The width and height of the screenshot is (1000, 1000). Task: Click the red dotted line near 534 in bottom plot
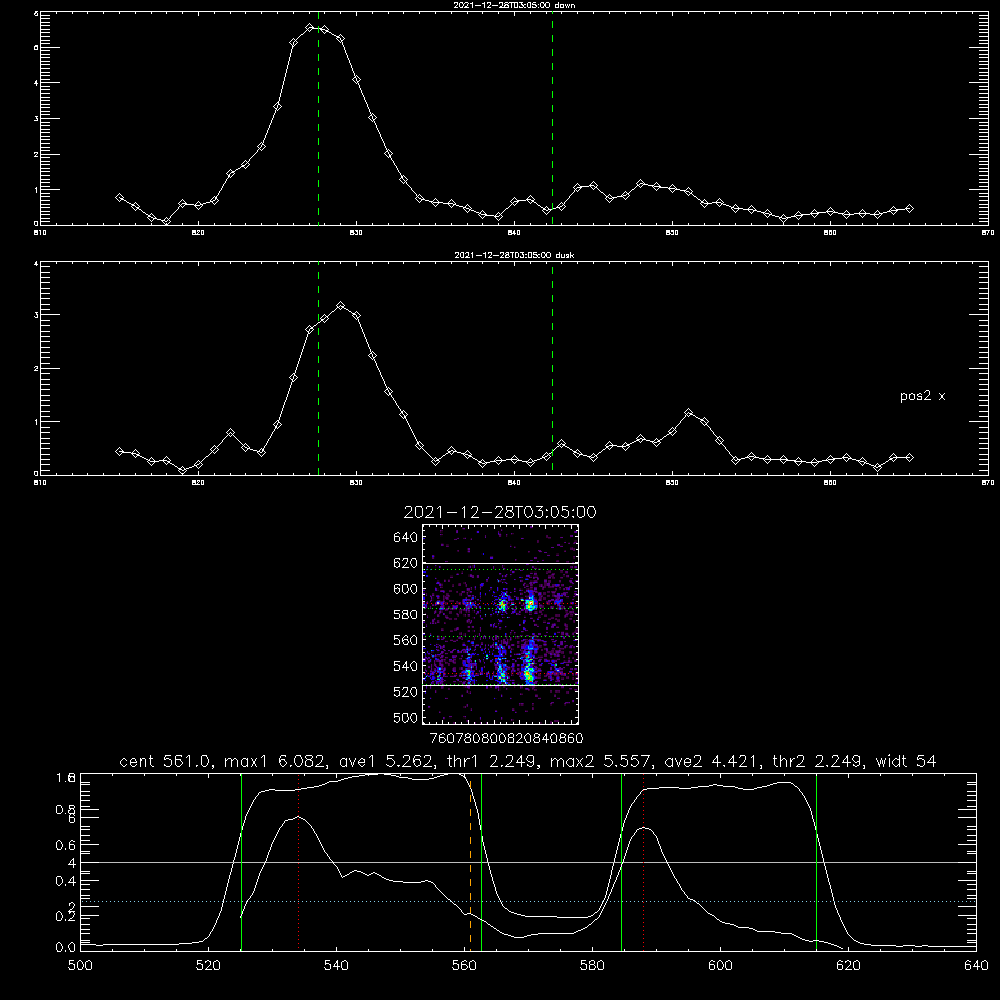point(298,861)
